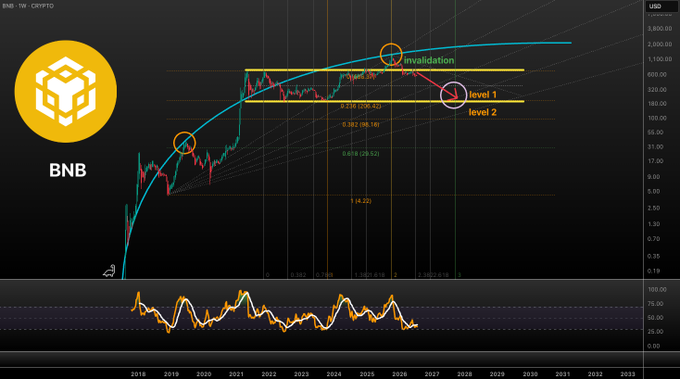Click the 0.35 price axis label
This screenshot has height=379, width=680.
point(654,256)
